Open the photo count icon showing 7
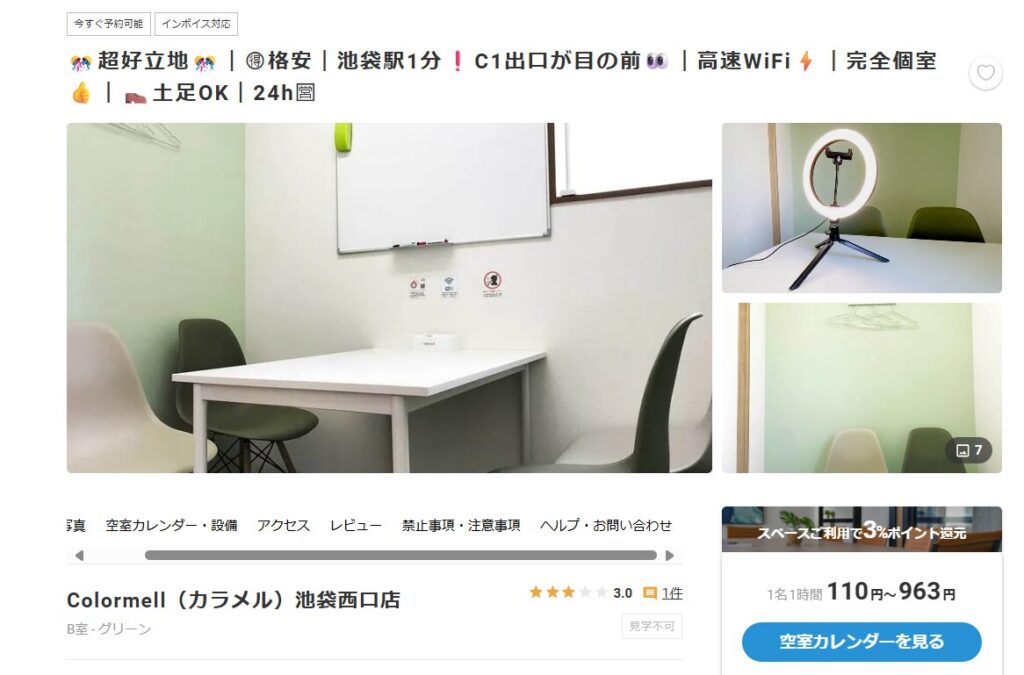Image resolution: width=1024 pixels, height=675 pixels. pyautogui.click(x=969, y=450)
